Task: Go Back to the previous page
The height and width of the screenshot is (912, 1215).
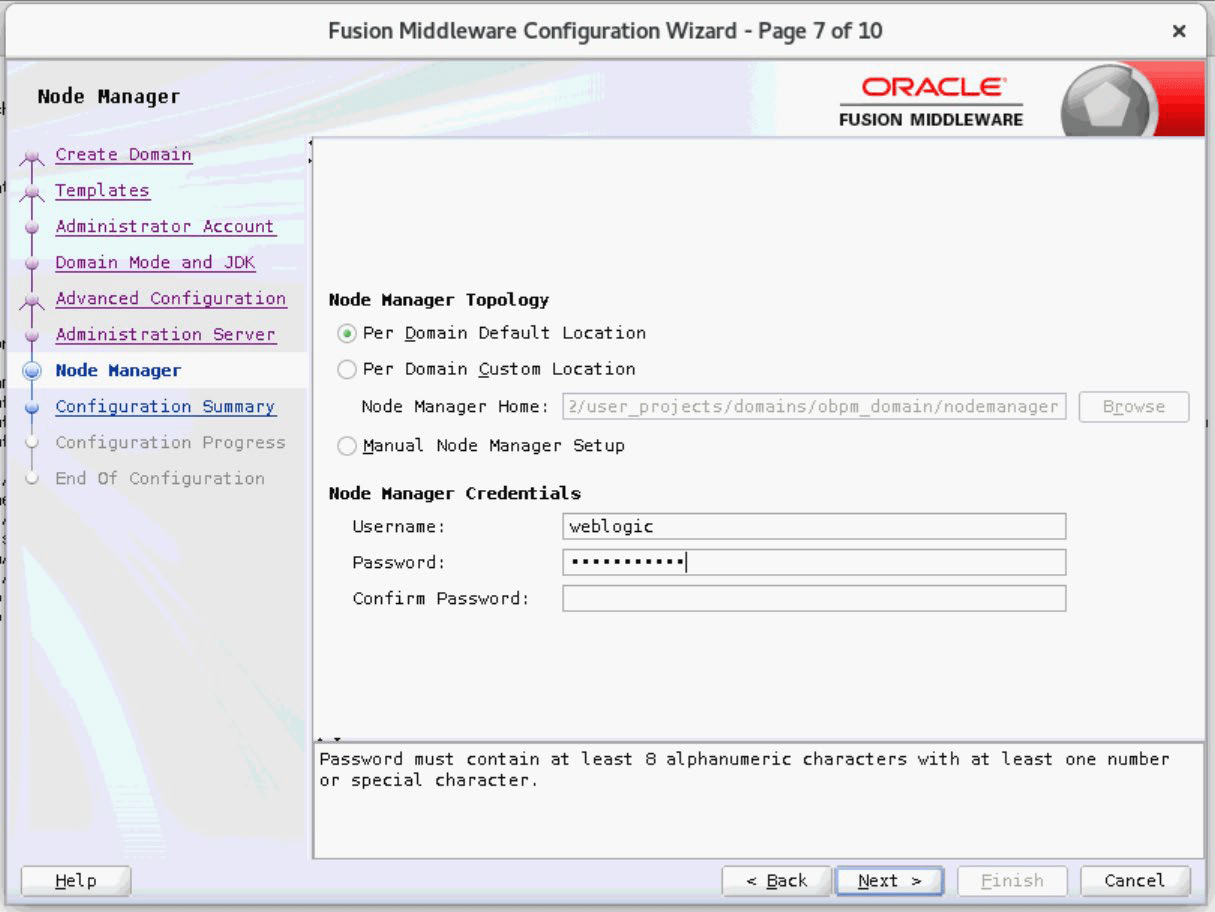Action: point(777,881)
